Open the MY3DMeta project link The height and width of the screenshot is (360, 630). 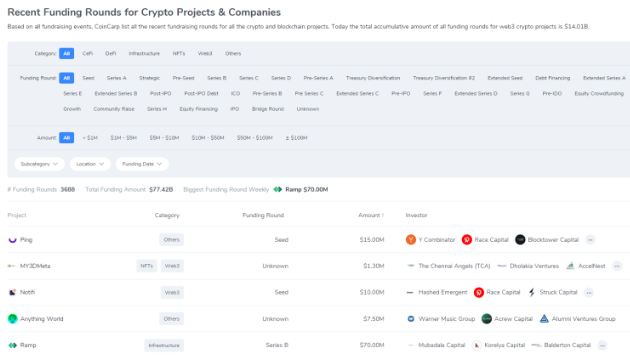click(35, 266)
